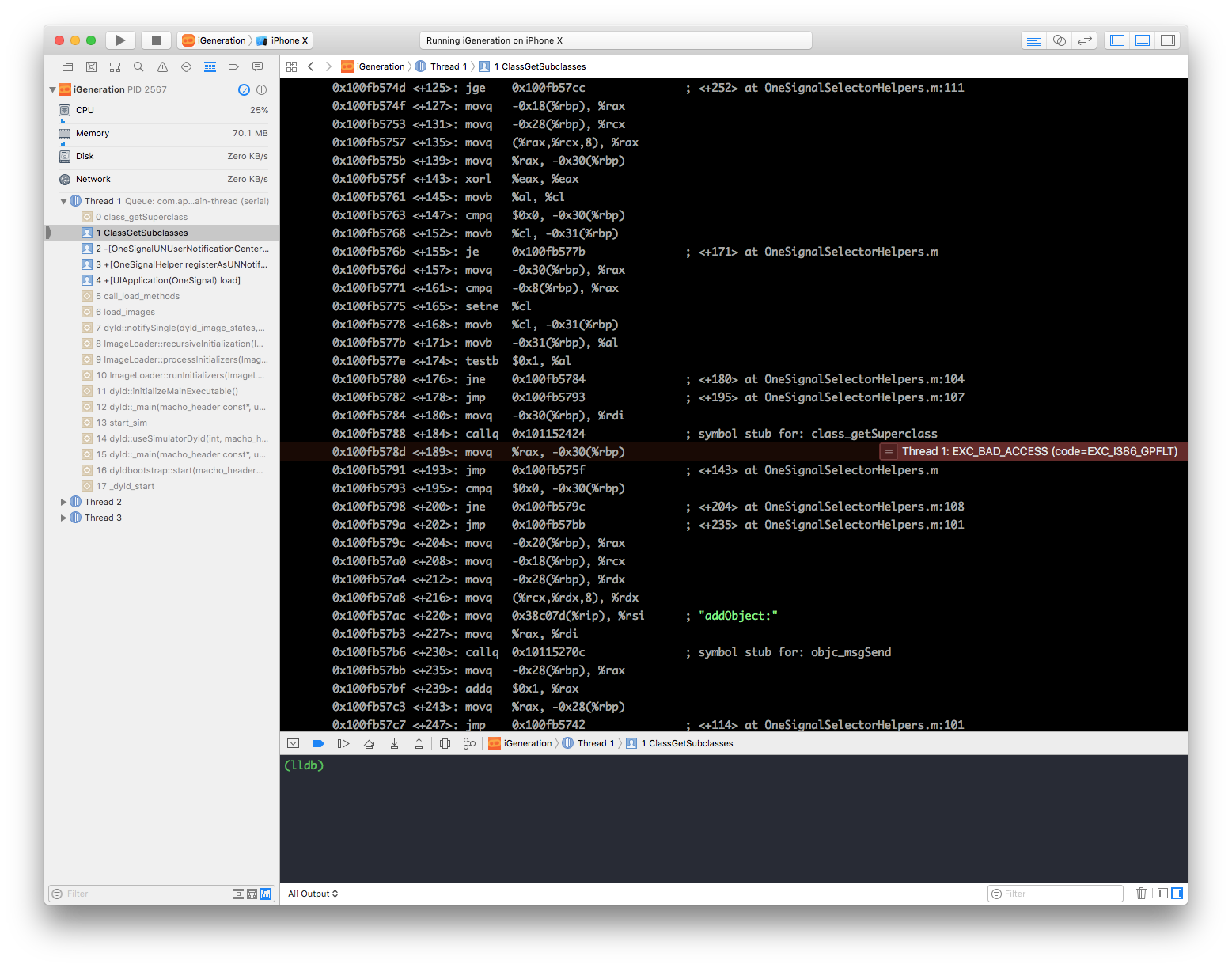Collapse Thread 1 in debug navigator
This screenshot has width=1232, height=968.
pos(64,201)
